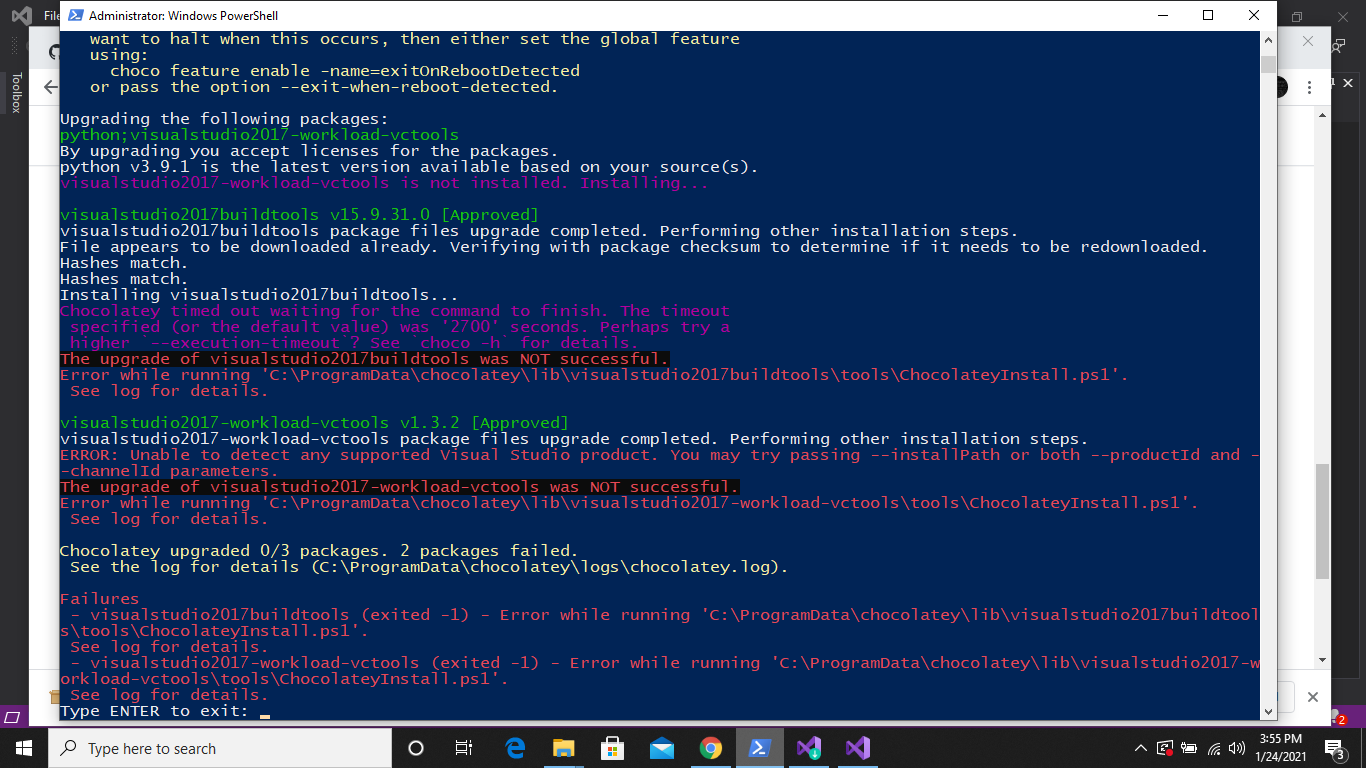This screenshot has height=768, width=1366.
Task: Click highlighted 'upgrade of visualstudio2017buildtools was NOT successful'
Action: [364, 359]
